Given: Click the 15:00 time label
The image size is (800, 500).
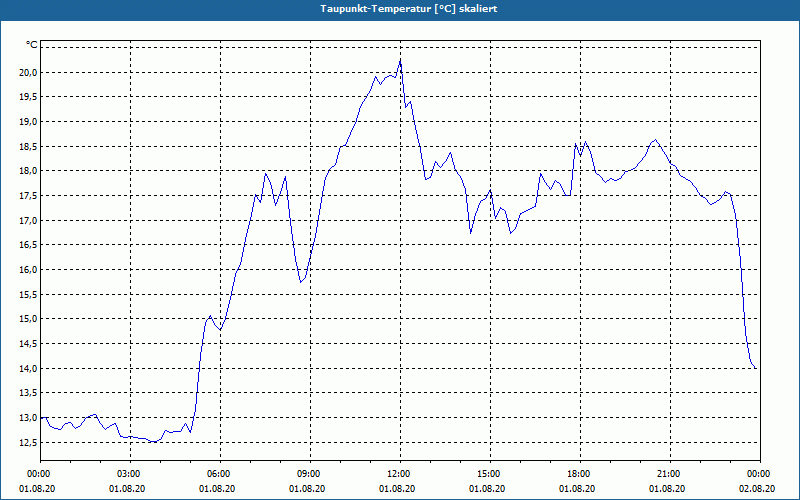Looking at the screenshot, I should point(490,474).
